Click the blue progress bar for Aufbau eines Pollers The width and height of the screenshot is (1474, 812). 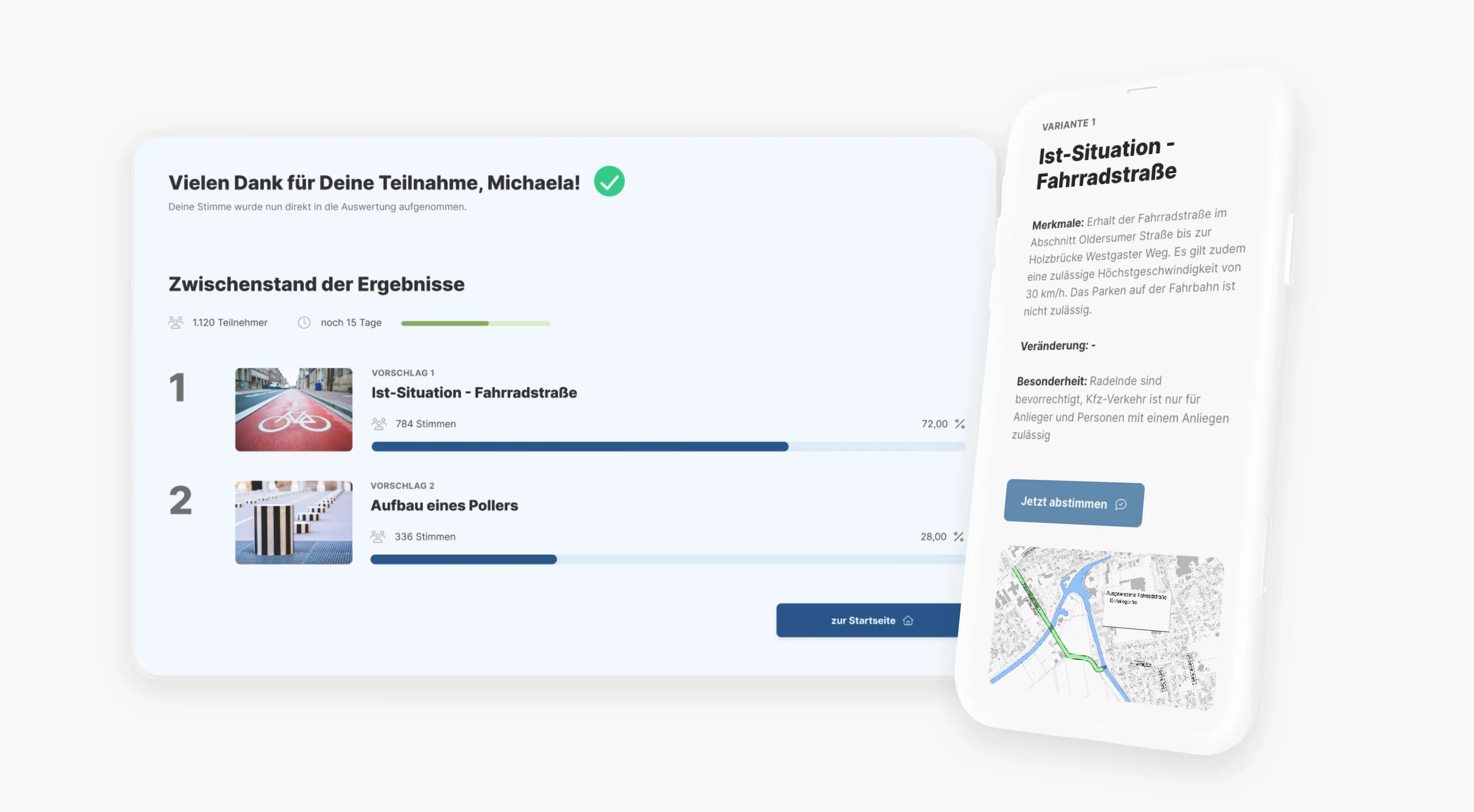[x=668, y=559]
